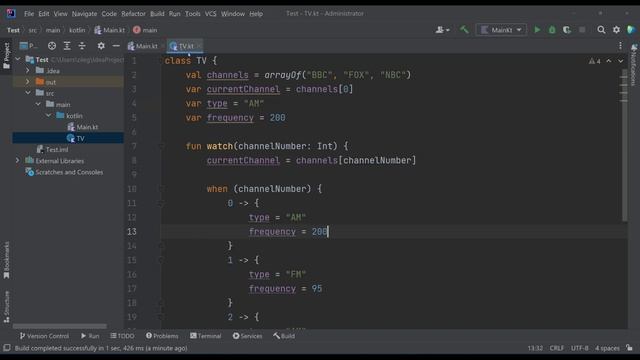This screenshot has width=640, height=360.
Task: Select Scratches and Consoles node
Action: (x=64, y=172)
